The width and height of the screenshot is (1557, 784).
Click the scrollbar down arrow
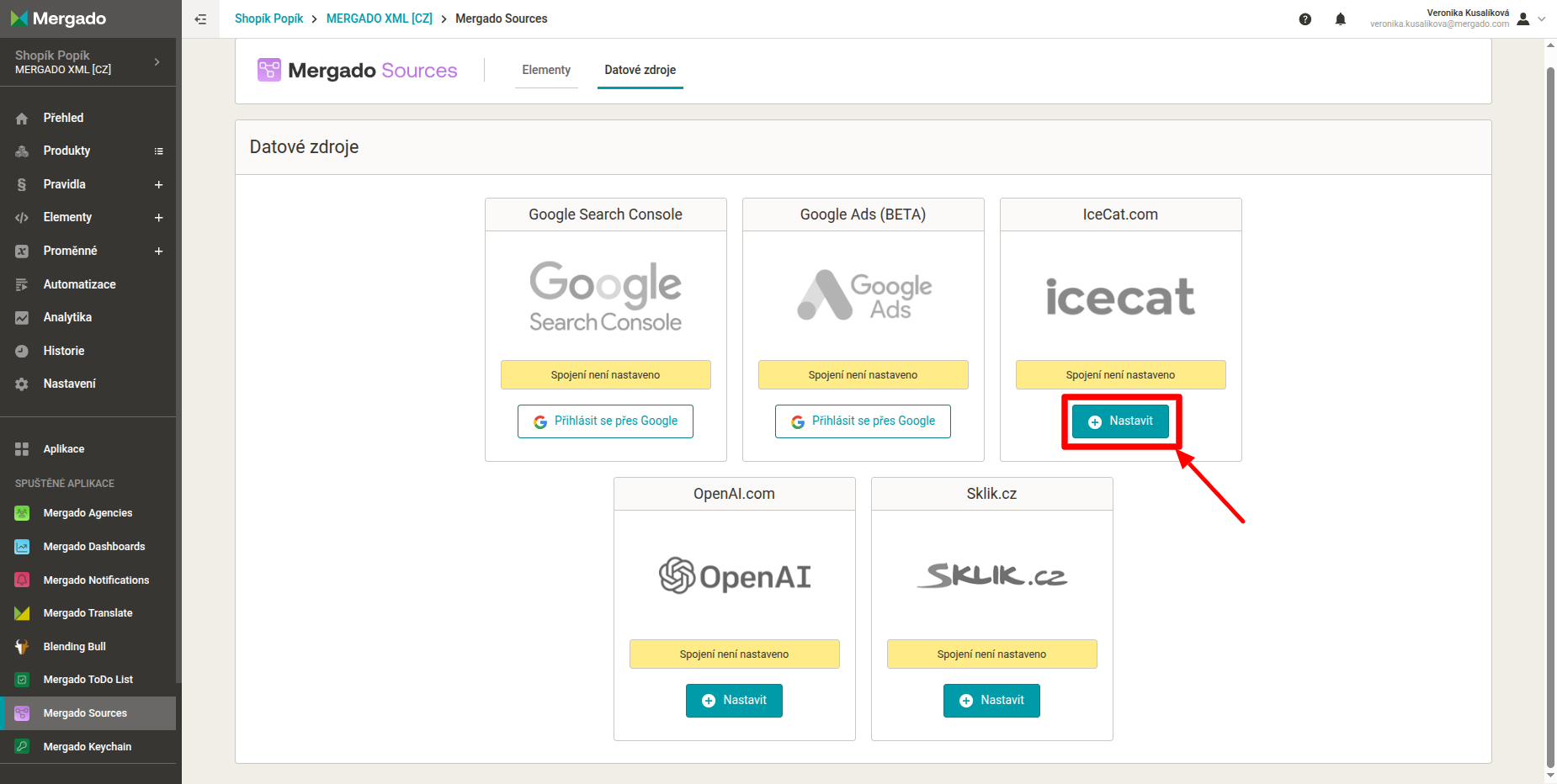1550,776
